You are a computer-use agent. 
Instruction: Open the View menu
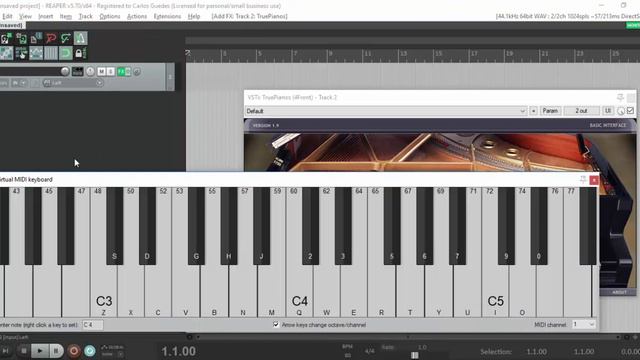pos(25,16)
